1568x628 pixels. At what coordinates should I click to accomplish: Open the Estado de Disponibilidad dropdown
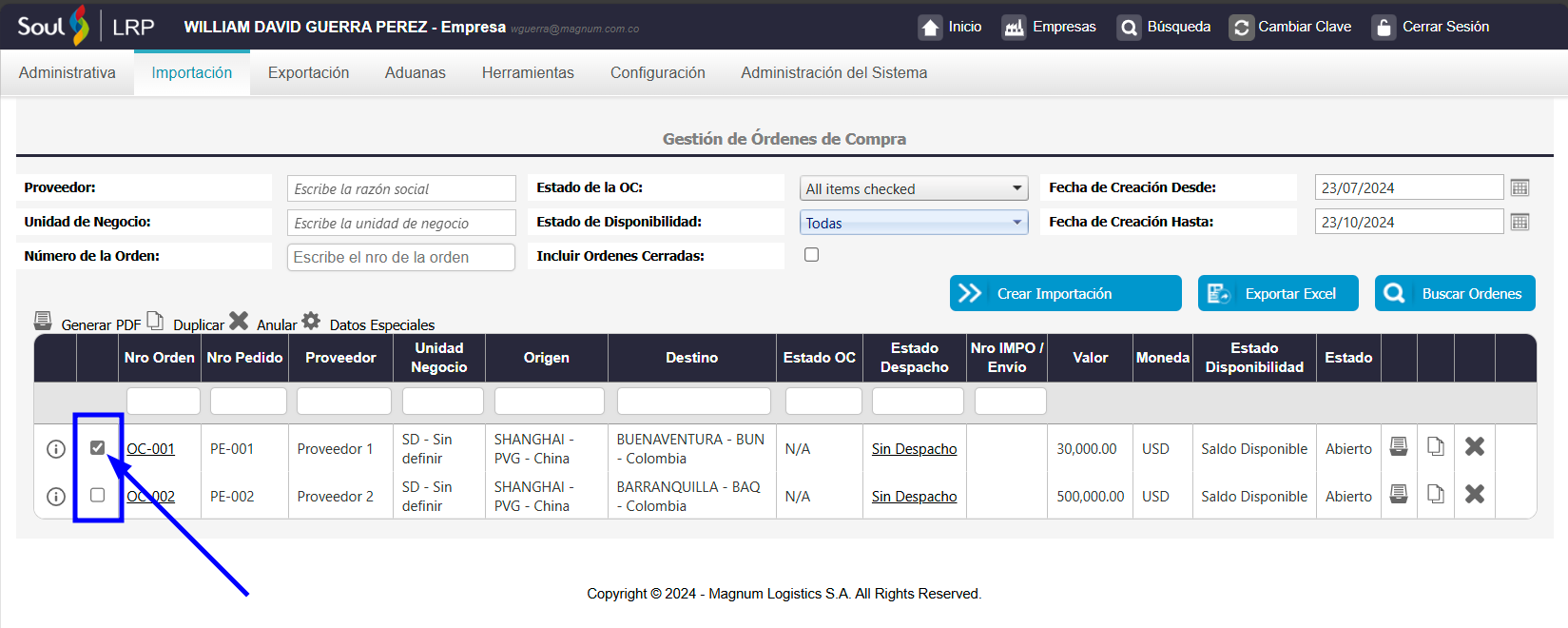point(913,223)
